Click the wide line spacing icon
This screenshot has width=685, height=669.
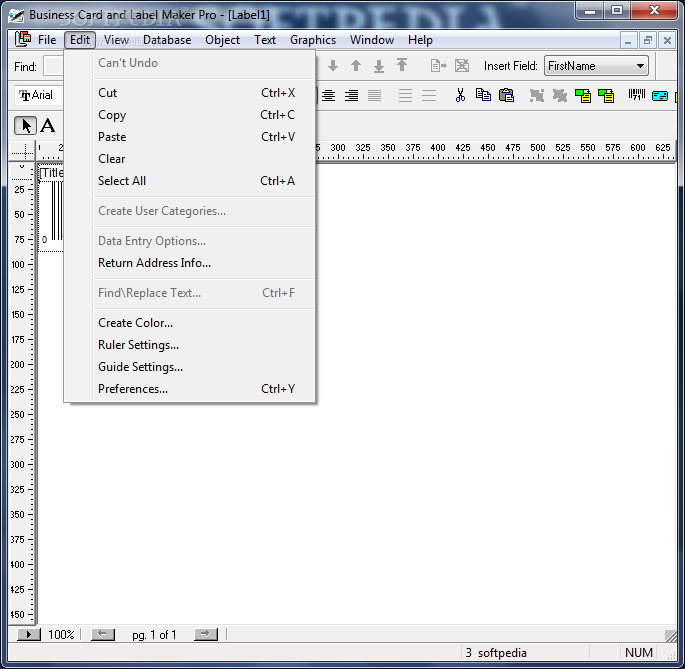405,95
